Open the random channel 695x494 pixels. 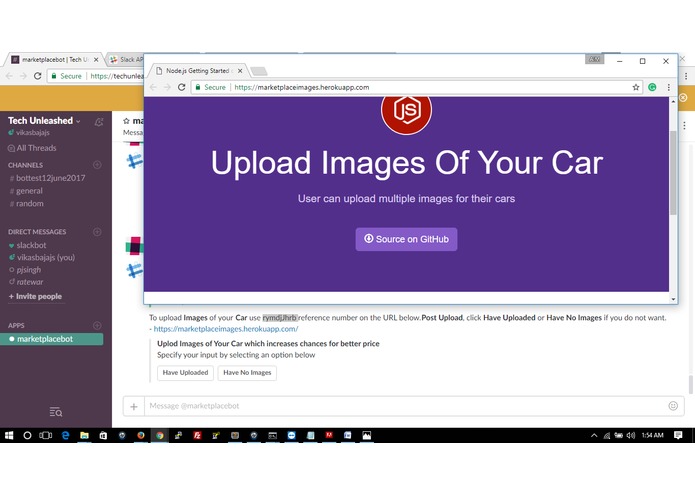click(x=27, y=203)
